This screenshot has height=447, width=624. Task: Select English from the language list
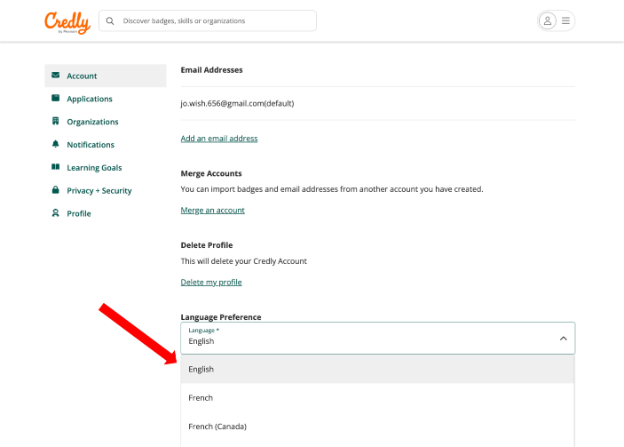(x=377, y=369)
